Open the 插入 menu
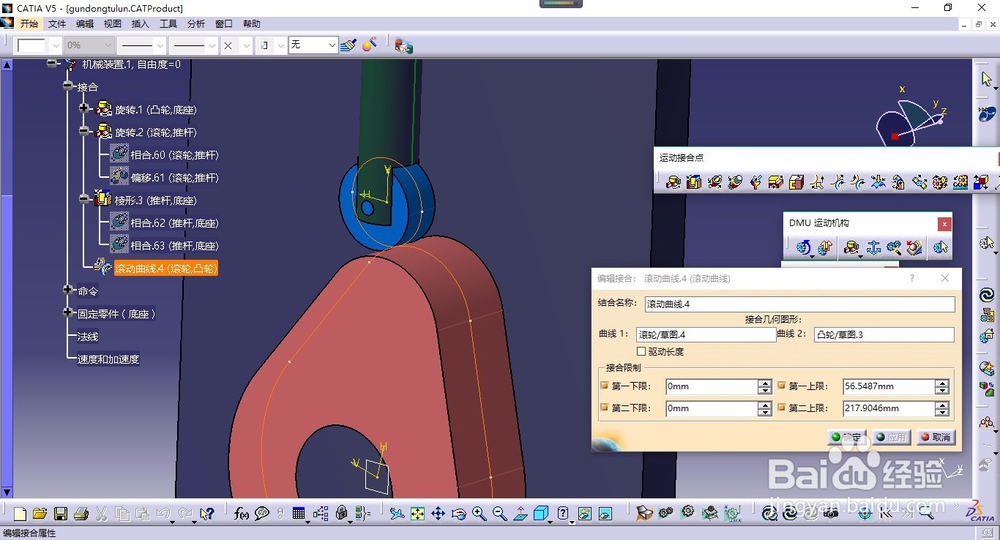This screenshot has width=1000, height=540. (140, 24)
